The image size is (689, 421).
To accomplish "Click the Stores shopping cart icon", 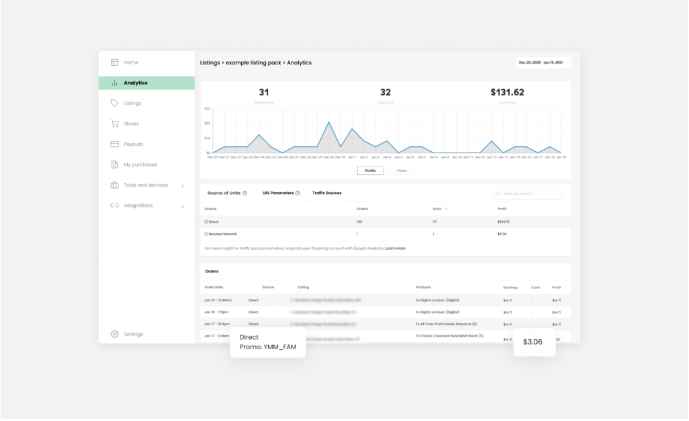I will (114, 123).
